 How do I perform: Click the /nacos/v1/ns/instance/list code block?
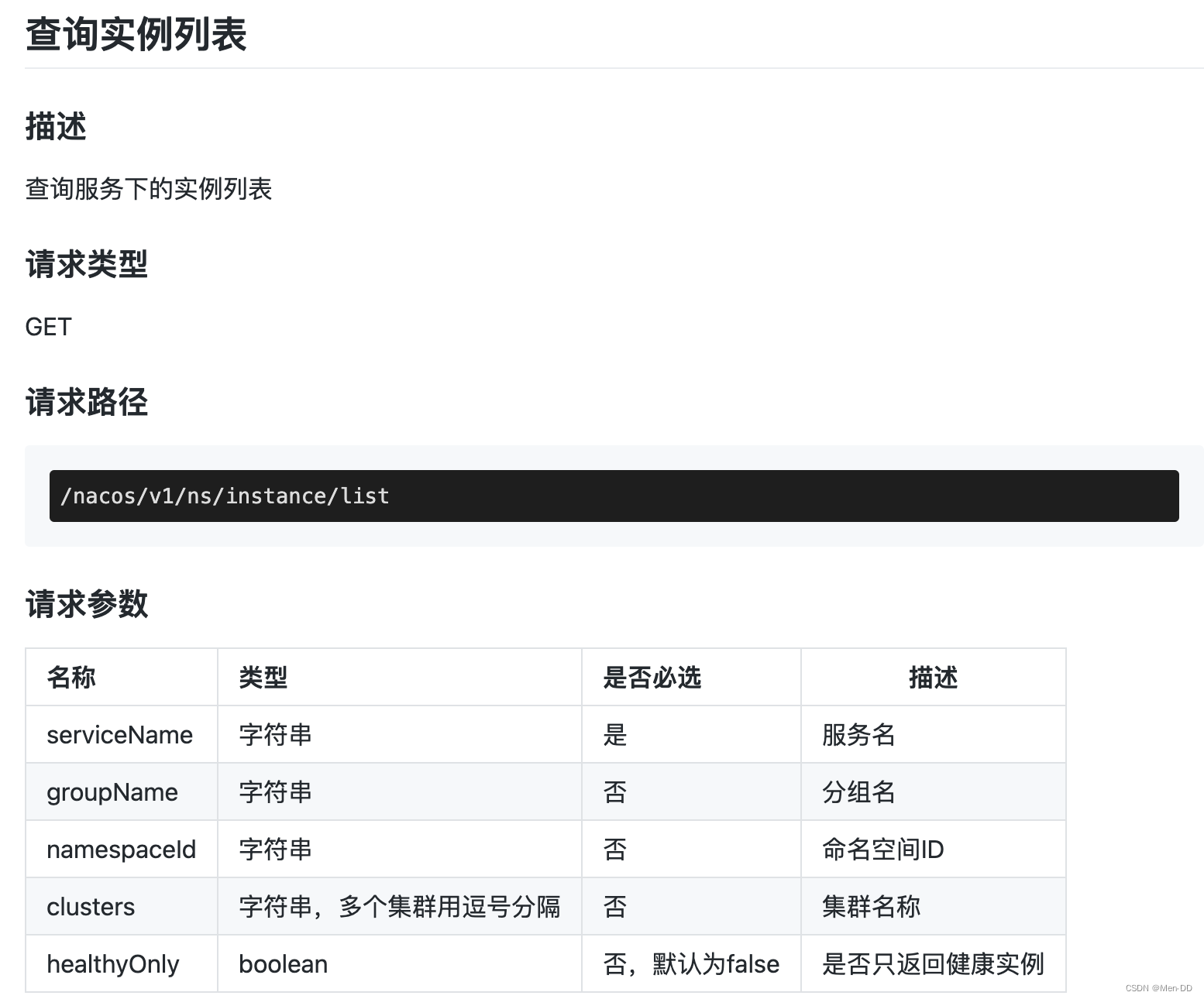pos(614,496)
